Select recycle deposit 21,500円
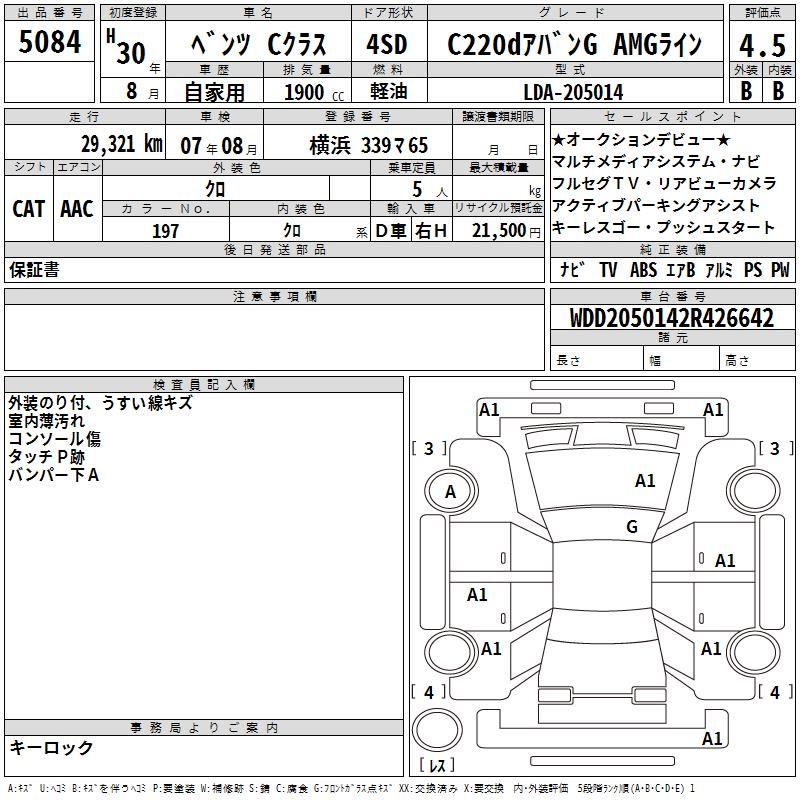The image size is (800, 800). point(506,231)
